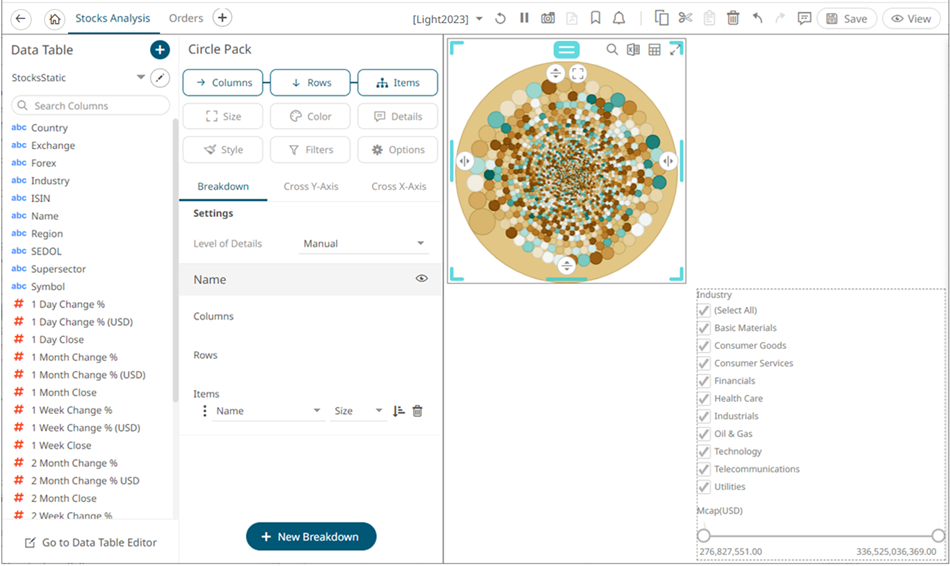
Task: Click the New Breakdown button
Action: (x=311, y=537)
